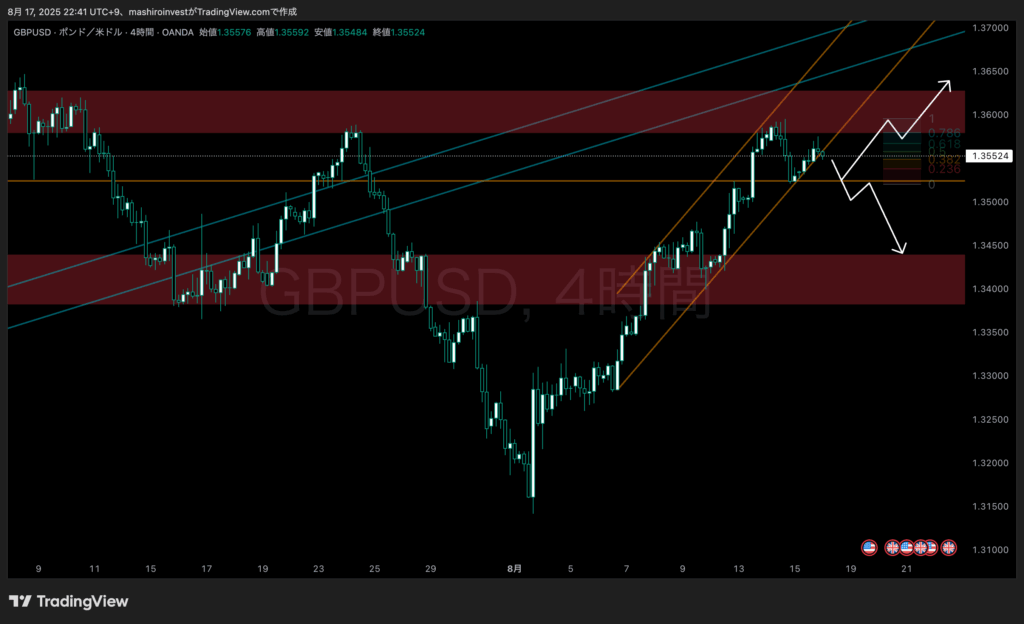1024x624 pixels.
Task: Click the 1.36500 price axis label
Action: pyautogui.click(x=990, y=71)
